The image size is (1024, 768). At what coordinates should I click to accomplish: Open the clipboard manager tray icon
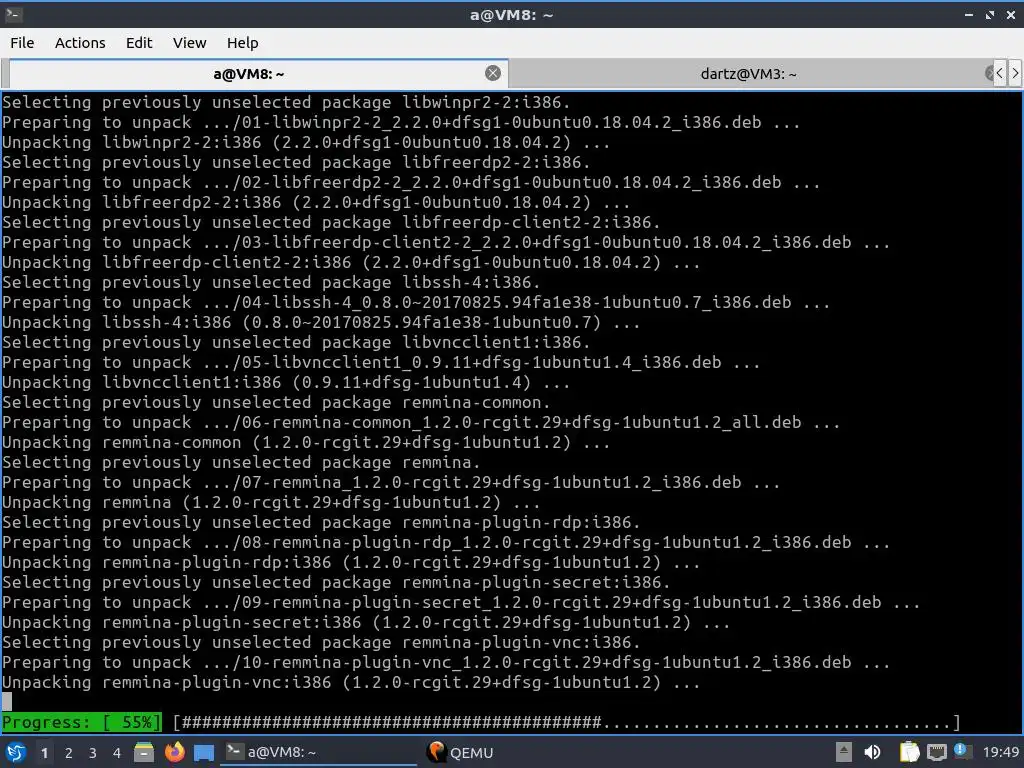coord(909,752)
